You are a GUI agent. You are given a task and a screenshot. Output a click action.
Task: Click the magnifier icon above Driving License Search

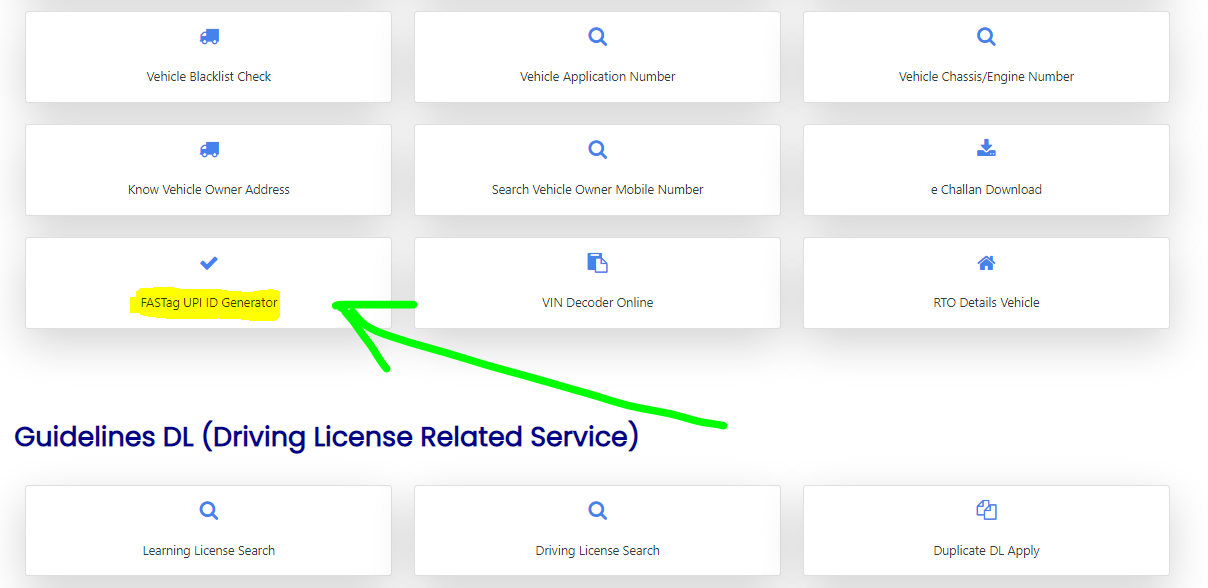(x=598, y=511)
